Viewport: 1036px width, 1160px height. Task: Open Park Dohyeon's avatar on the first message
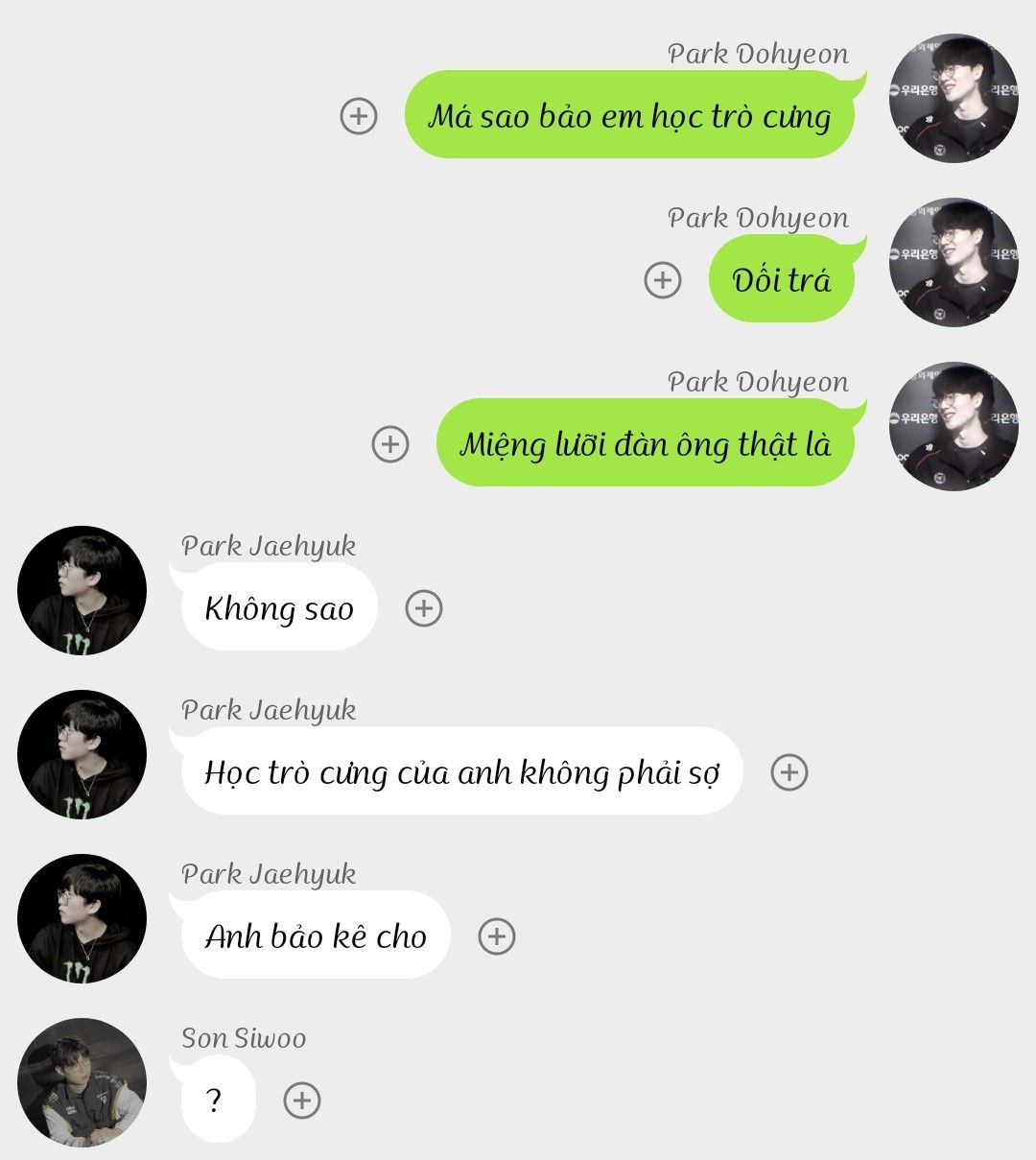(x=954, y=99)
